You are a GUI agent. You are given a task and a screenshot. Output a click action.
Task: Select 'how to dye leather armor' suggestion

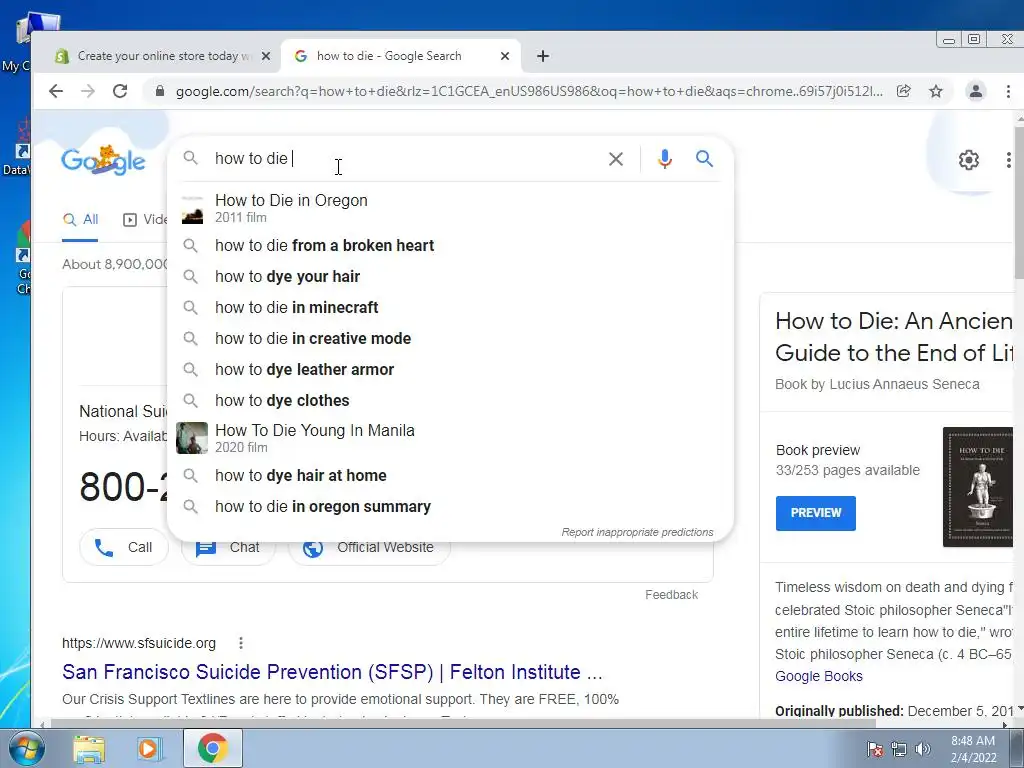click(x=451, y=370)
